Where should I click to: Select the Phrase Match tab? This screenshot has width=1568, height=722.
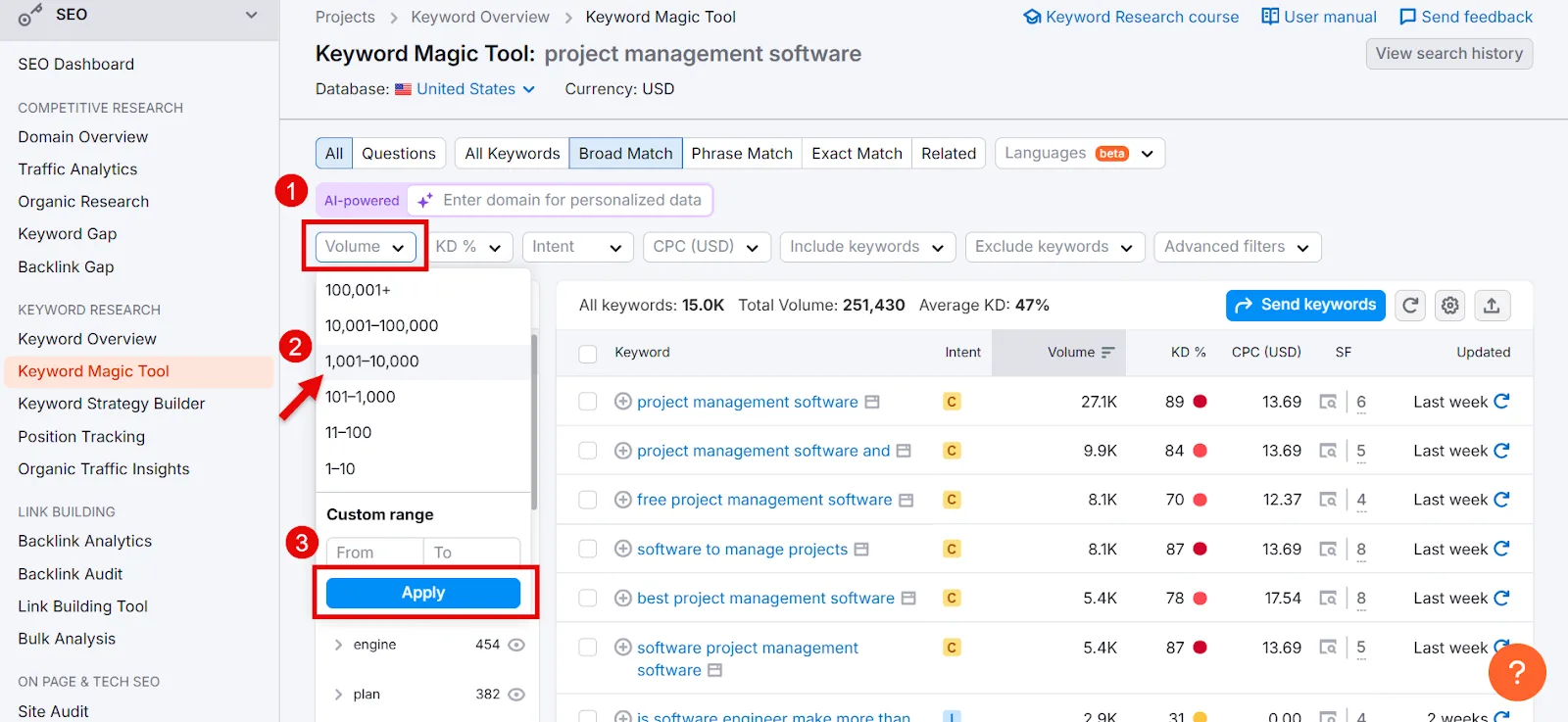[742, 153]
